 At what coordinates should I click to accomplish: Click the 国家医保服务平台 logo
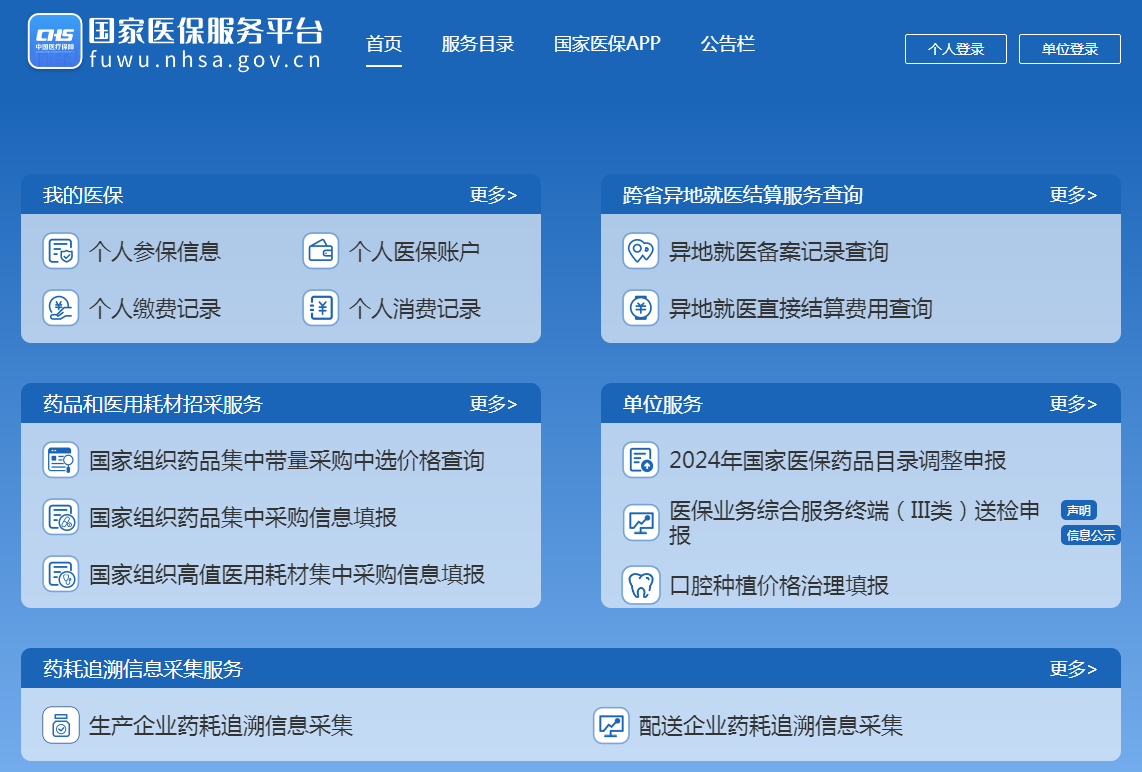pos(176,42)
